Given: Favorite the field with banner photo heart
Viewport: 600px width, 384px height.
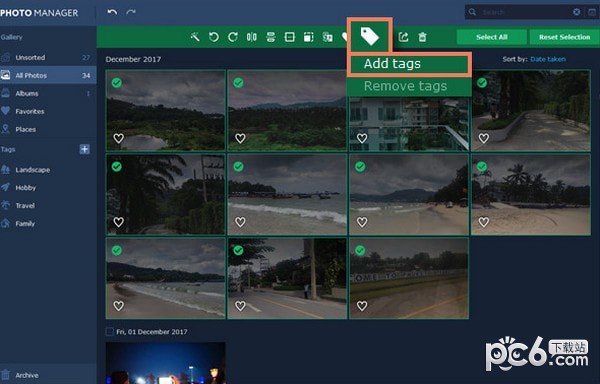Looking at the screenshot, I should (362, 306).
